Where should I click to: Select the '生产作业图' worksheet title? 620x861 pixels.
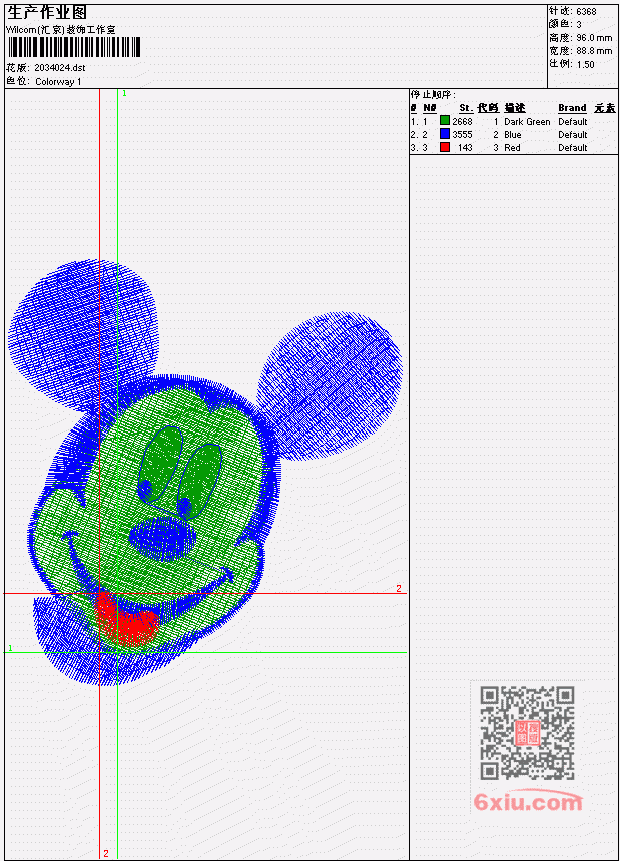point(47,13)
